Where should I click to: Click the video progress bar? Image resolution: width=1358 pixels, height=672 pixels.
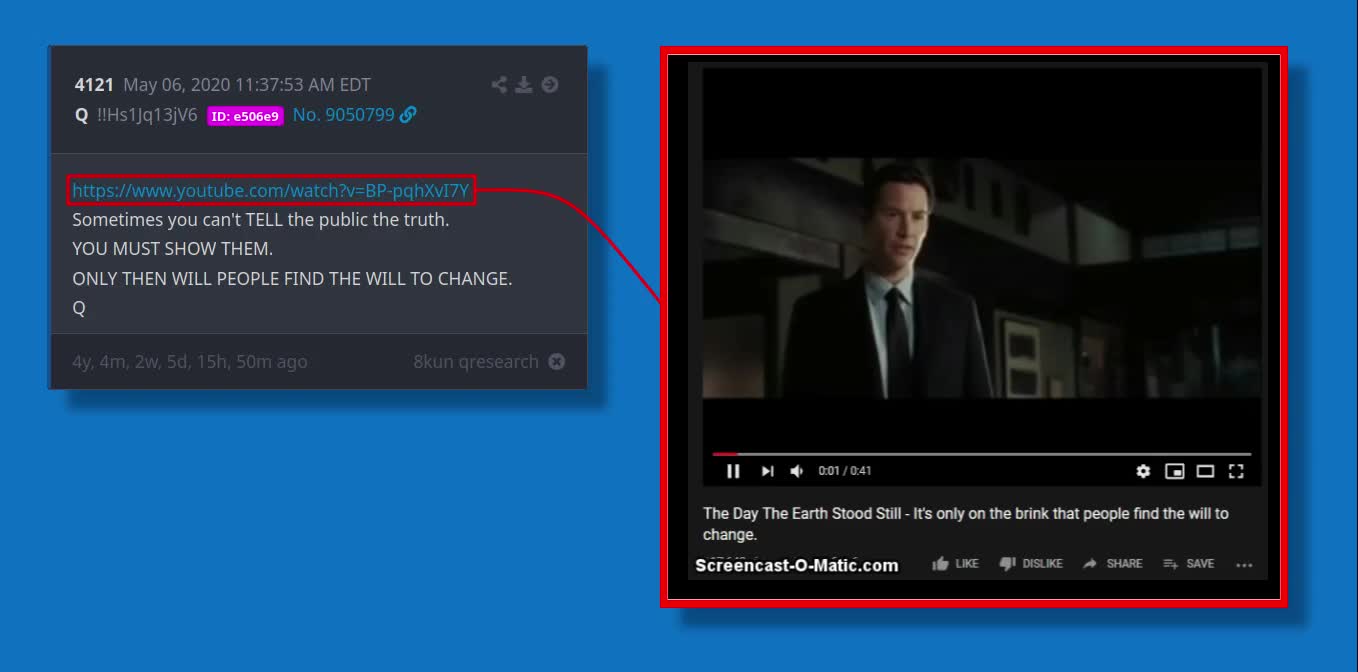(980, 454)
